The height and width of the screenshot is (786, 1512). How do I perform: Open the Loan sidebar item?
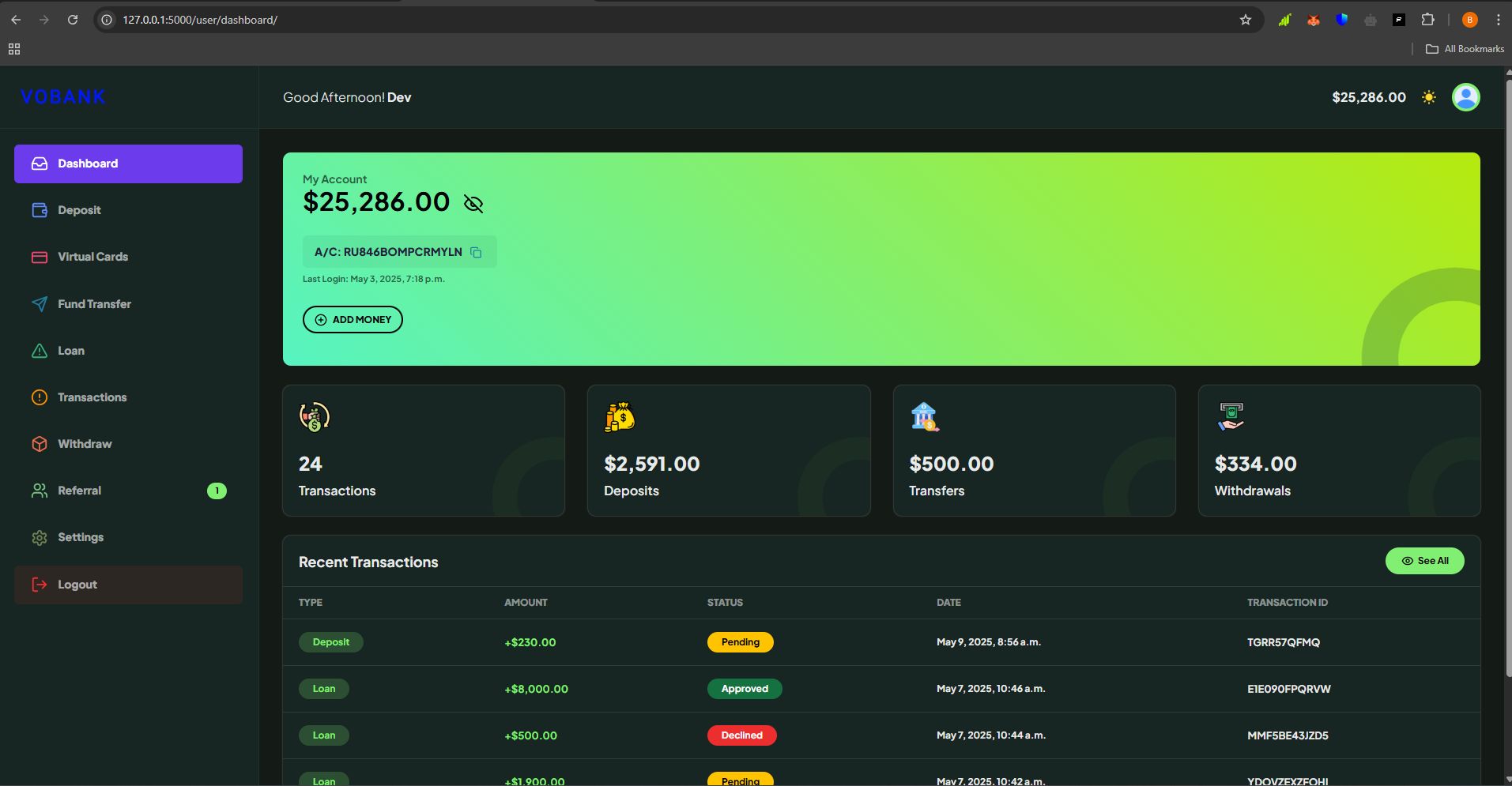tap(128, 351)
